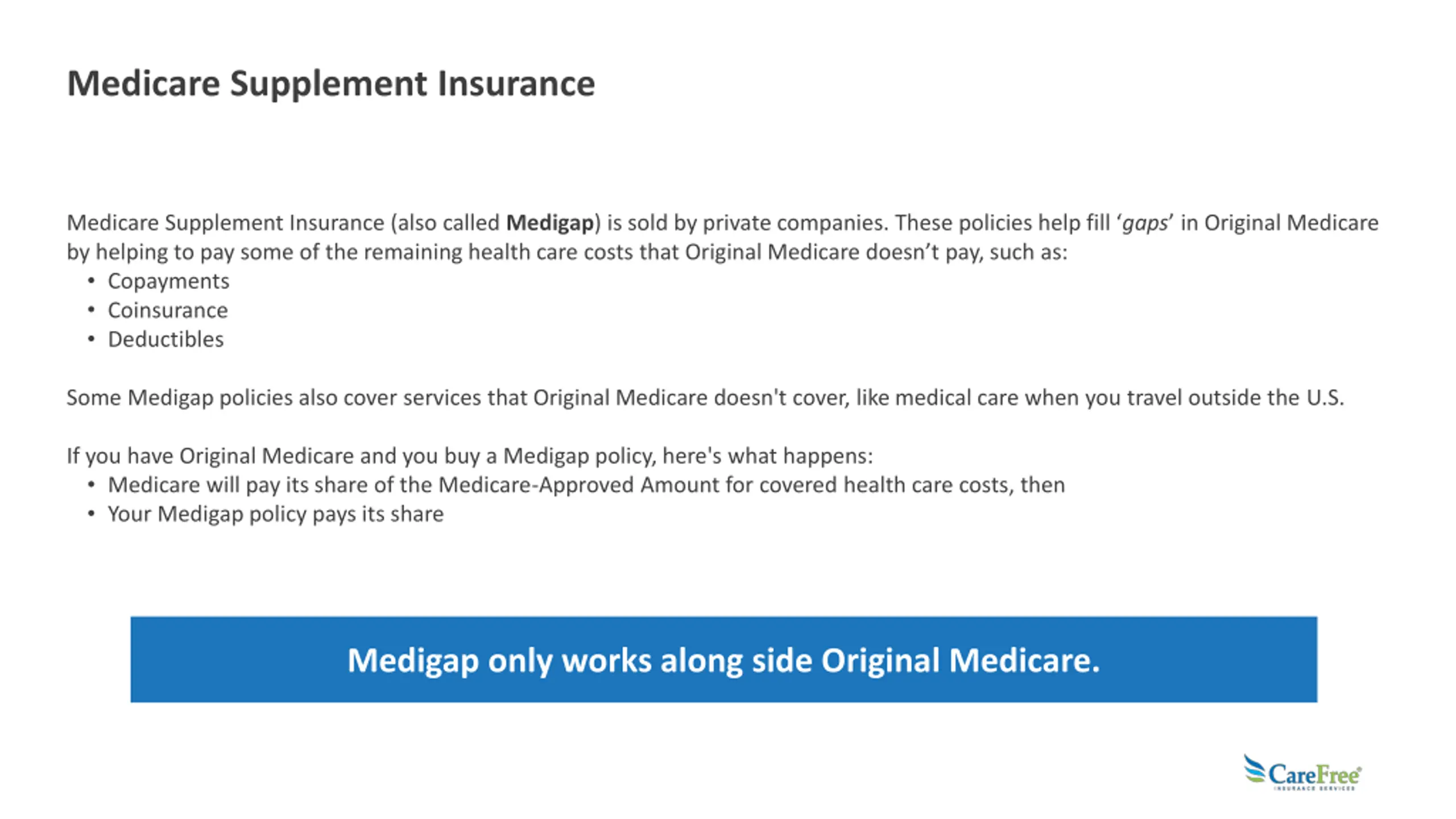1456x819 pixels.
Task: Select the "Deductibles" bullet item
Action: pos(166,340)
